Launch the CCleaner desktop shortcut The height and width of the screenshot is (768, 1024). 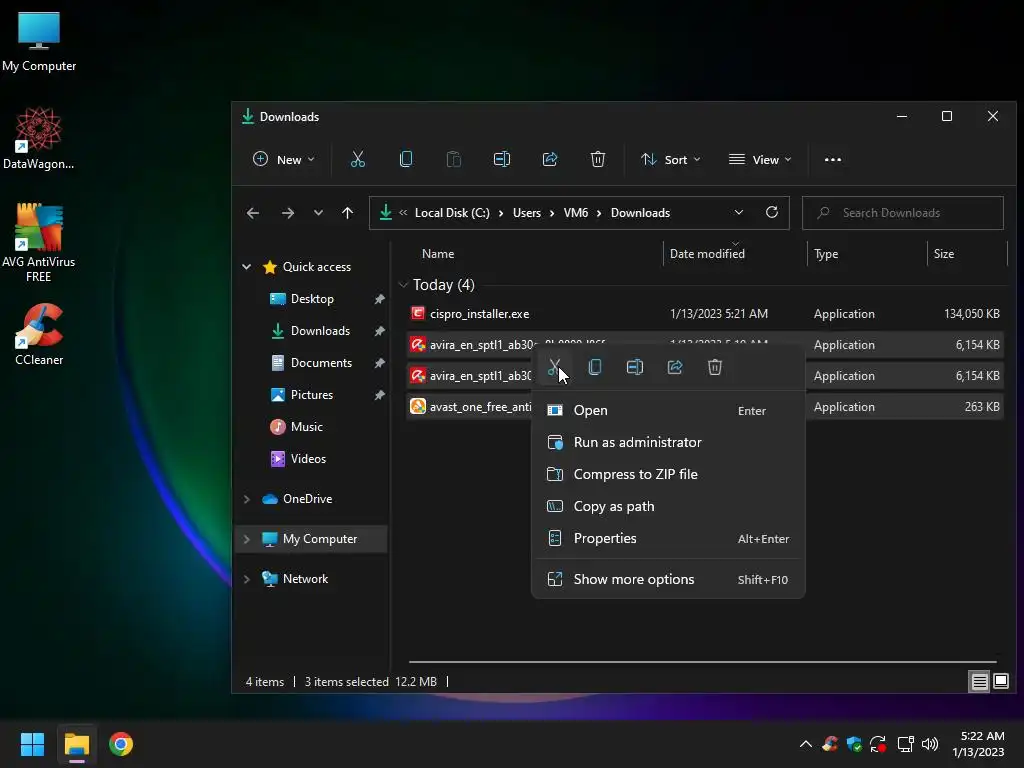(x=39, y=334)
